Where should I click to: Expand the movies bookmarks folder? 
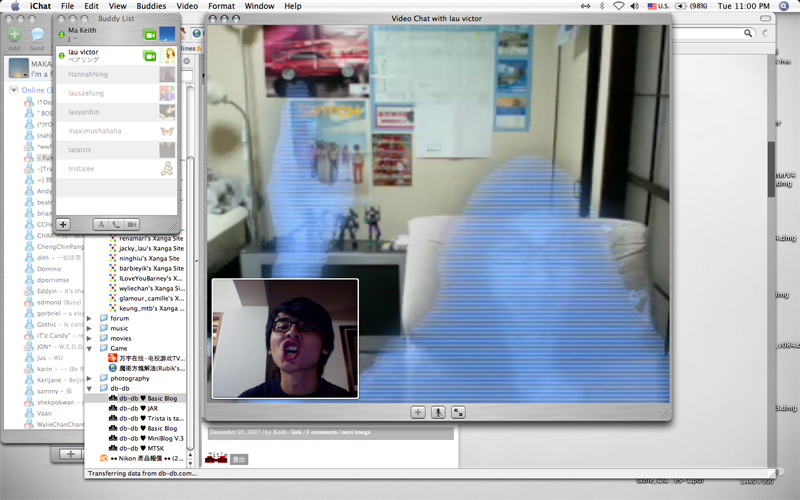coord(89,338)
